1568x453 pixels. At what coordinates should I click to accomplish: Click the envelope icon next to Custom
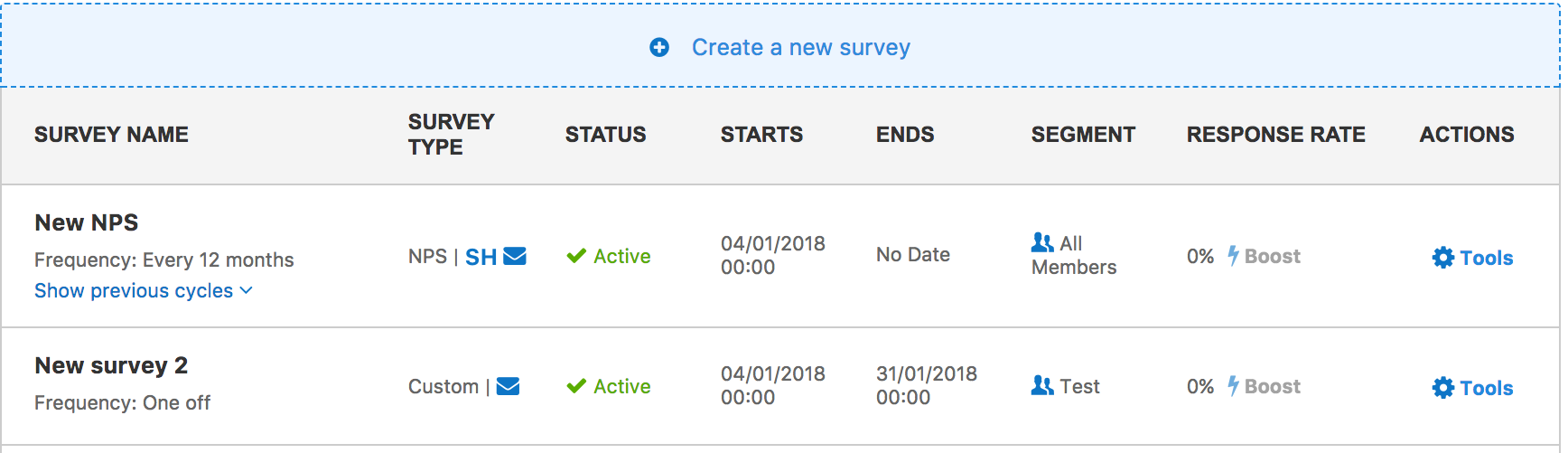[509, 387]
